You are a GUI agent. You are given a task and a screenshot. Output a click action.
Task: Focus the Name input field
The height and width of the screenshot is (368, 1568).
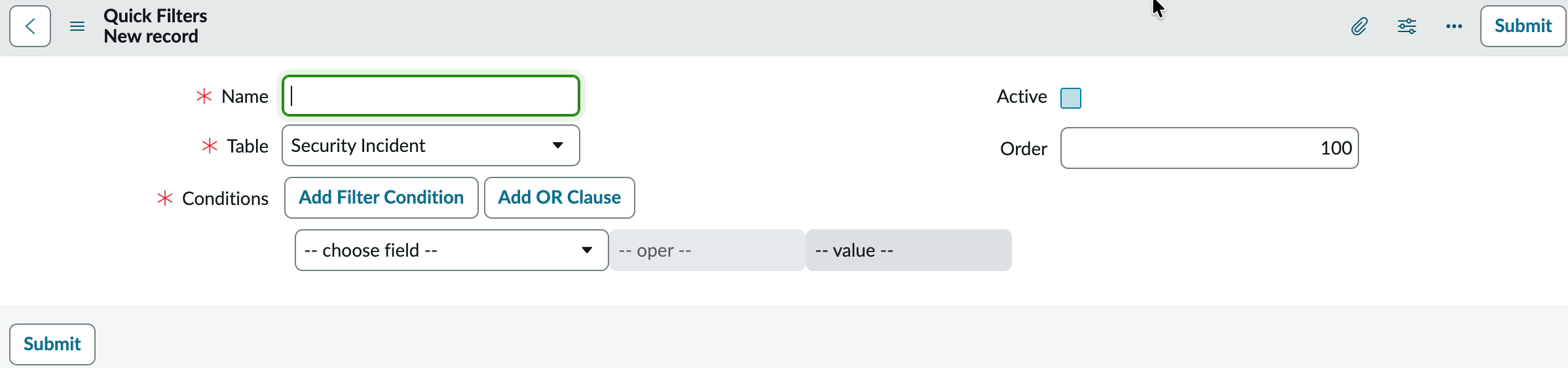[x=431, y=96]
